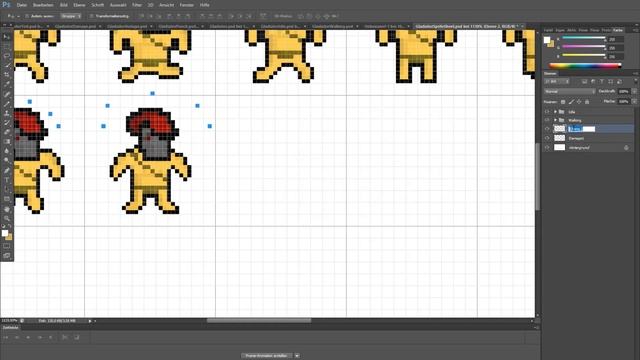Lock layer position in Ebenen panel
640x360 pixels.
(579, 102)
